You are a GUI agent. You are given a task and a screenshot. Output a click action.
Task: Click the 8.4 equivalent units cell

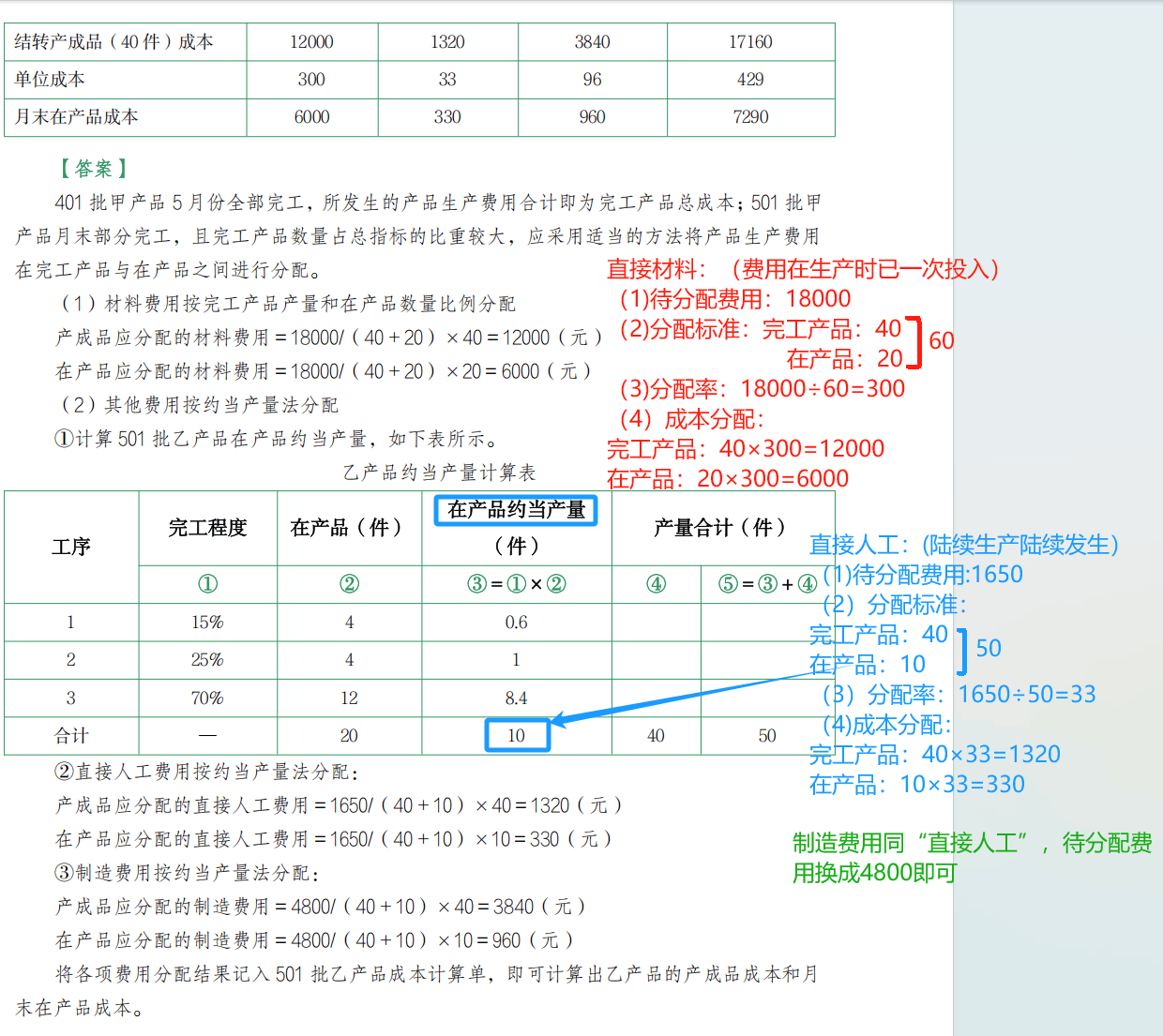pos(516,698)
